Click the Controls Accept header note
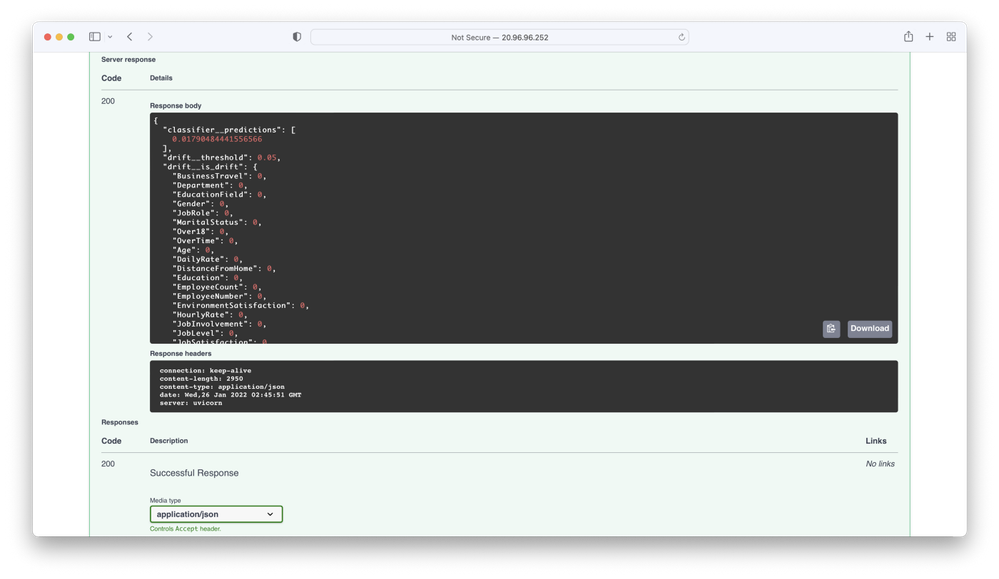The height and width of the screenshot is (579, 999). click(185, 529)
